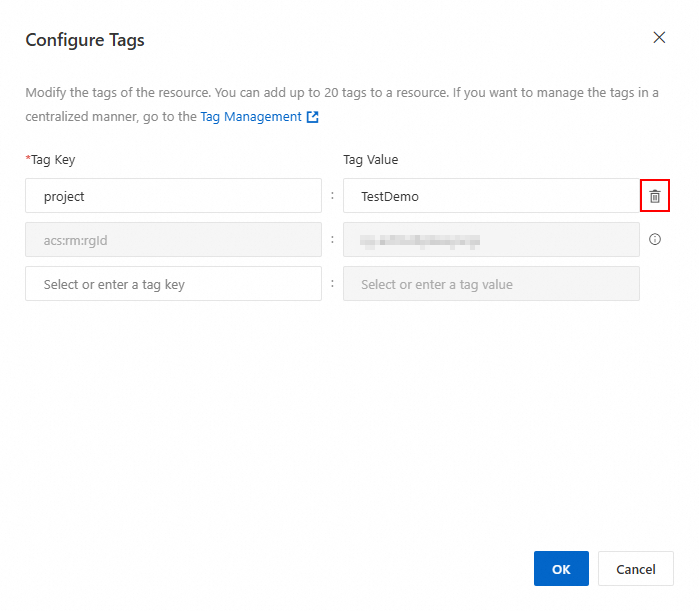Click the Configure Tags dialog title
This screenshot has width=699, height=611.
click(85, 40)
